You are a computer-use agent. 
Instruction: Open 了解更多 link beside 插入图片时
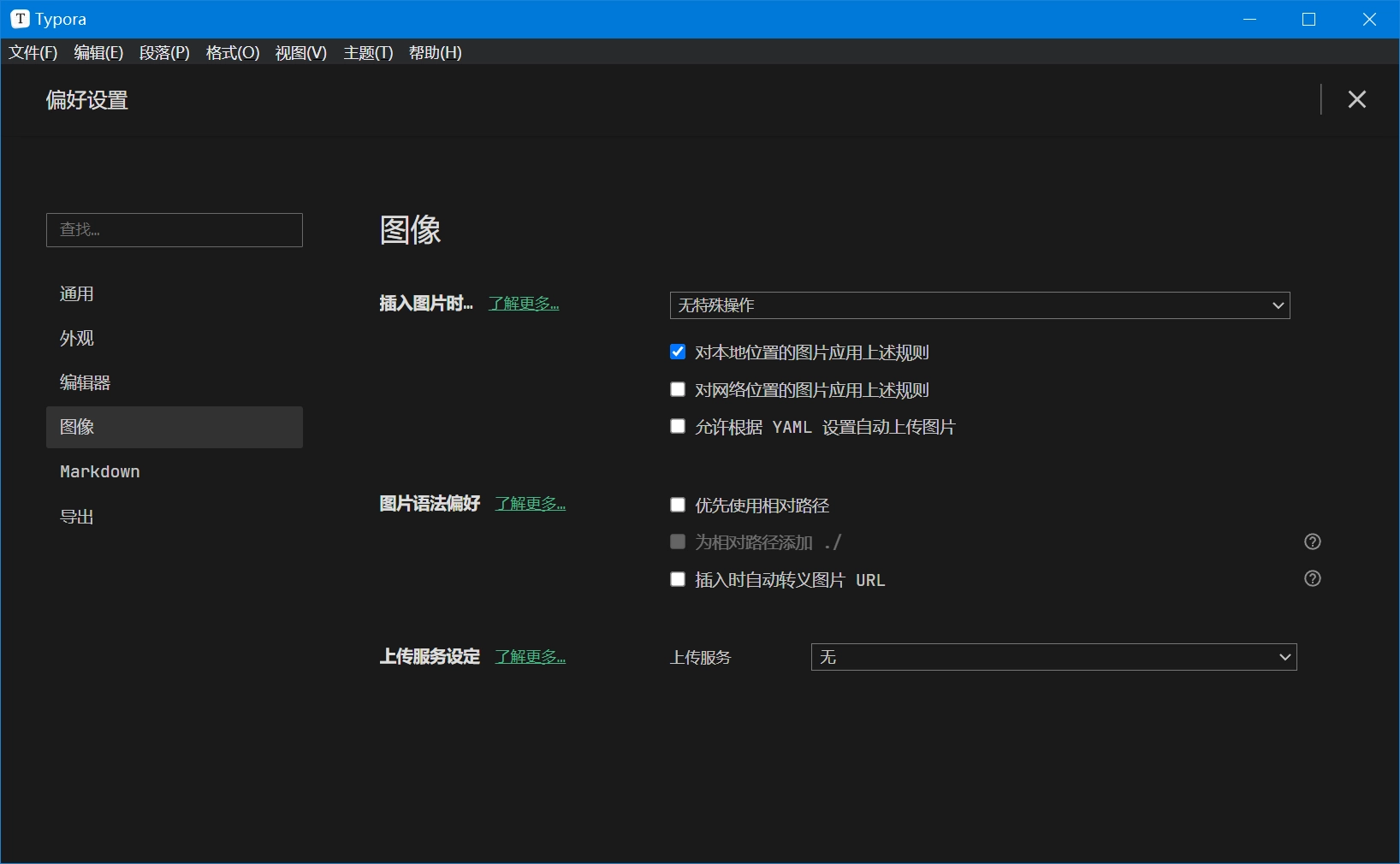[524, 304]
